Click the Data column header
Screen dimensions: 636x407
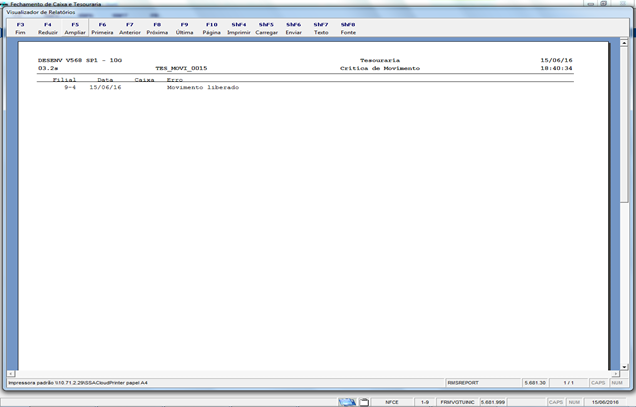[105, 80]
